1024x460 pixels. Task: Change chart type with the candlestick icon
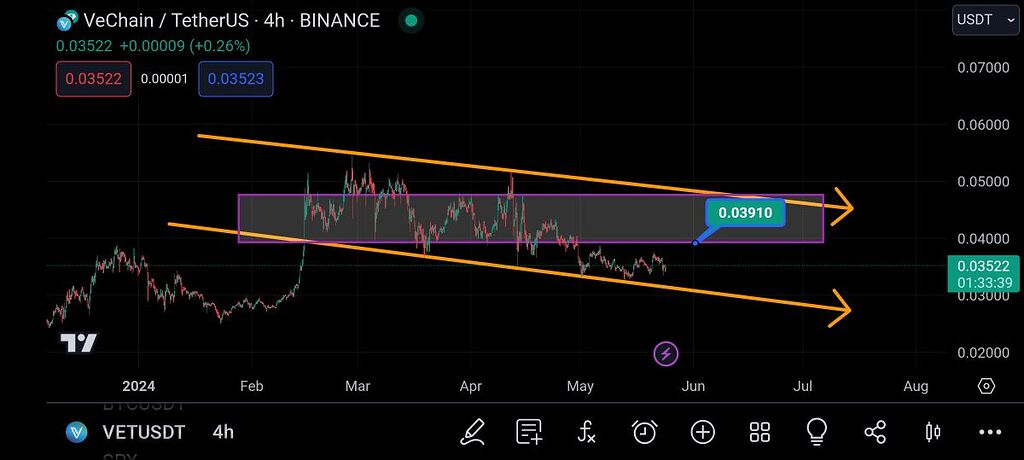tap(933, 432)
